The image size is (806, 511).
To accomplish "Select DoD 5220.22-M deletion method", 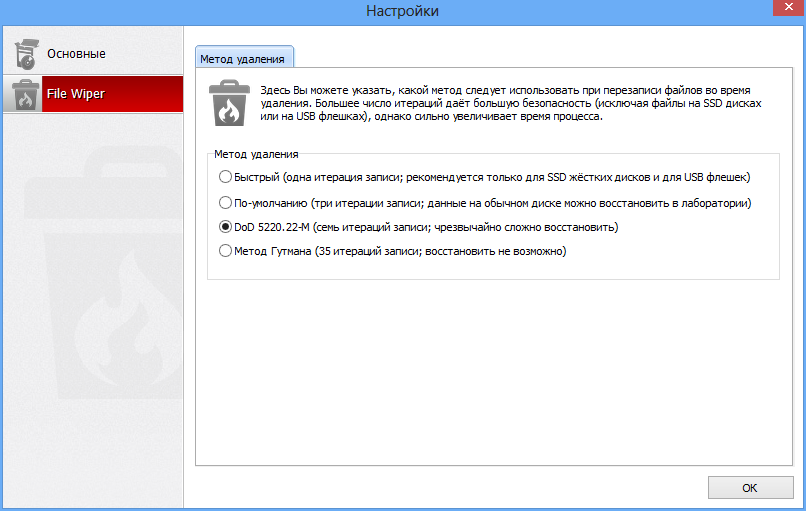I will [418, 227].
